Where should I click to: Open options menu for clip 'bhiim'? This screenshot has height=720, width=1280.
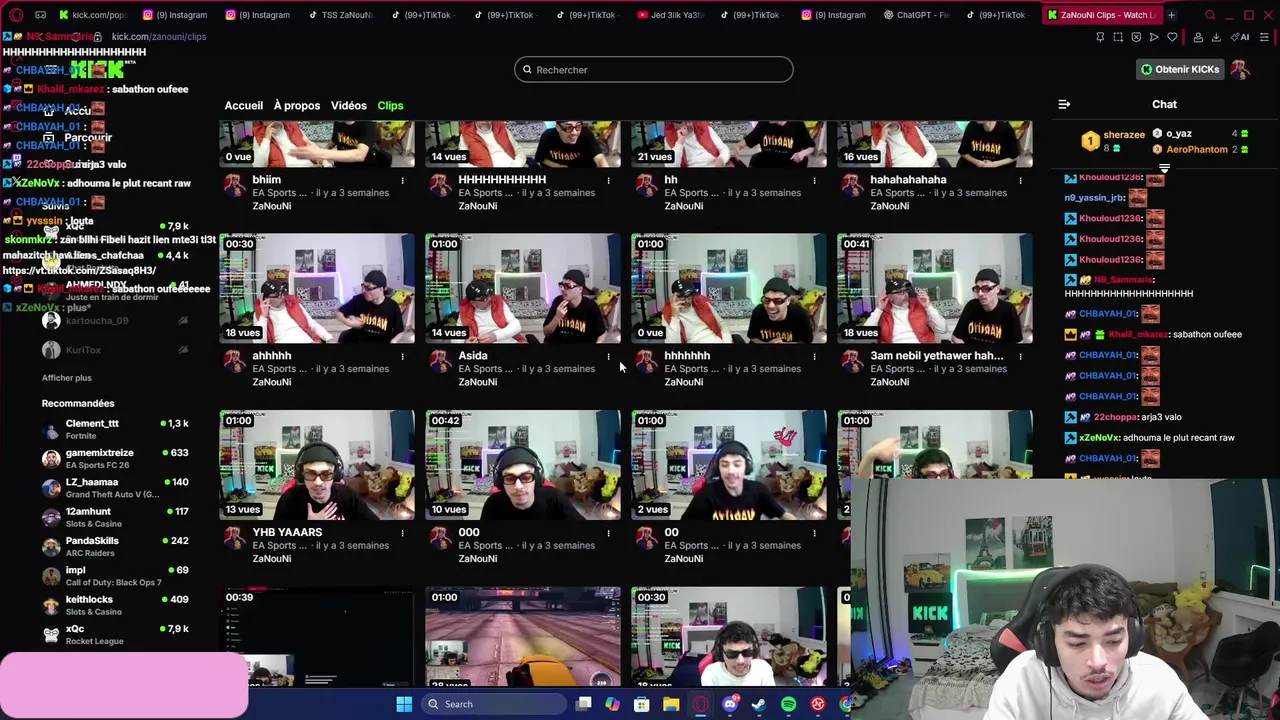pyautogui.click(x=402, y=180)
